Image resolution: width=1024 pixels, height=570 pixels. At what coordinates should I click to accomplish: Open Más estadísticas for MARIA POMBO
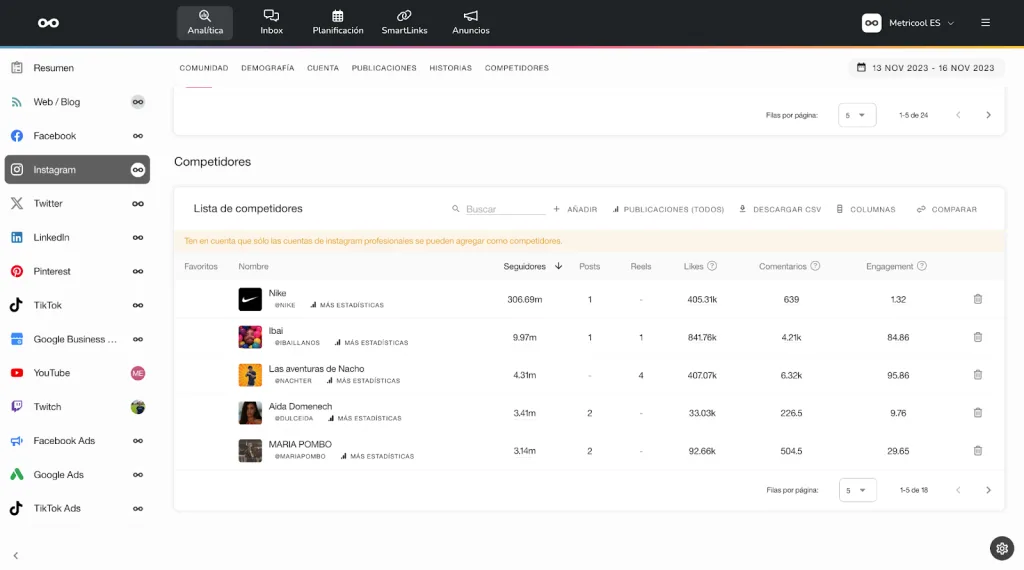[x=377, y=456]
